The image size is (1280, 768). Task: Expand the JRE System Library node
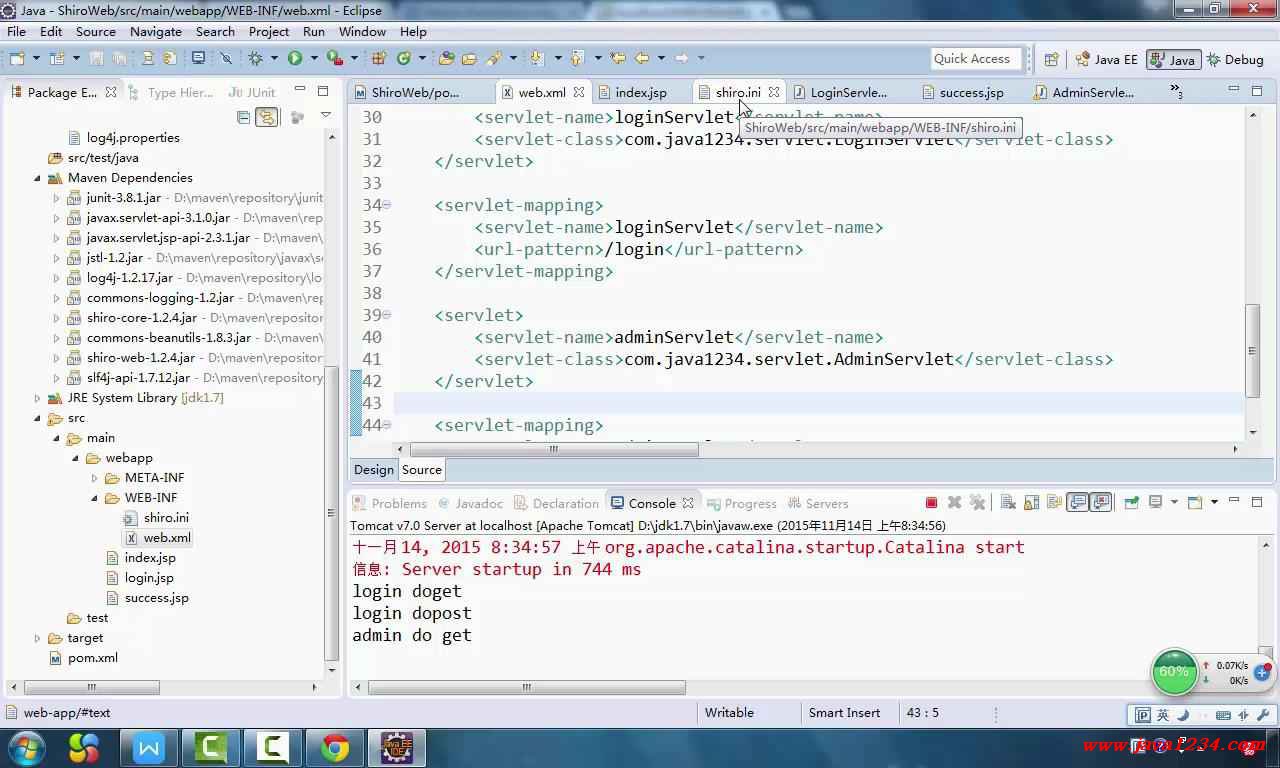(x=38, y=398)
